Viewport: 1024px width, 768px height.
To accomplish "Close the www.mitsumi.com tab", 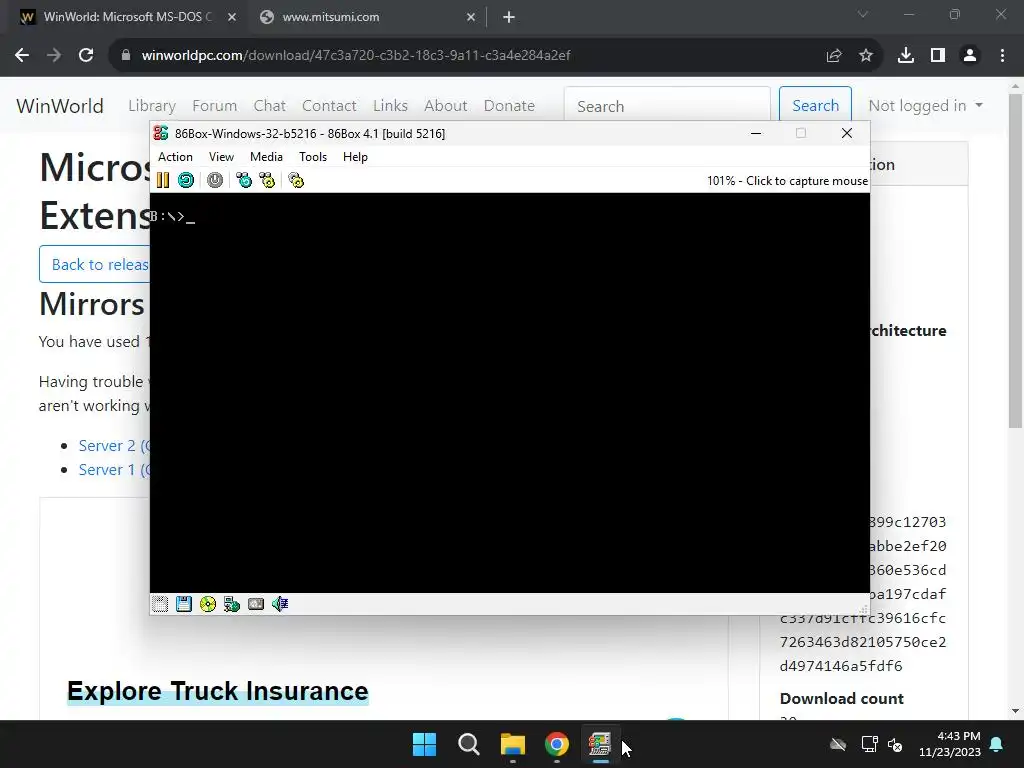I will 471,17.
